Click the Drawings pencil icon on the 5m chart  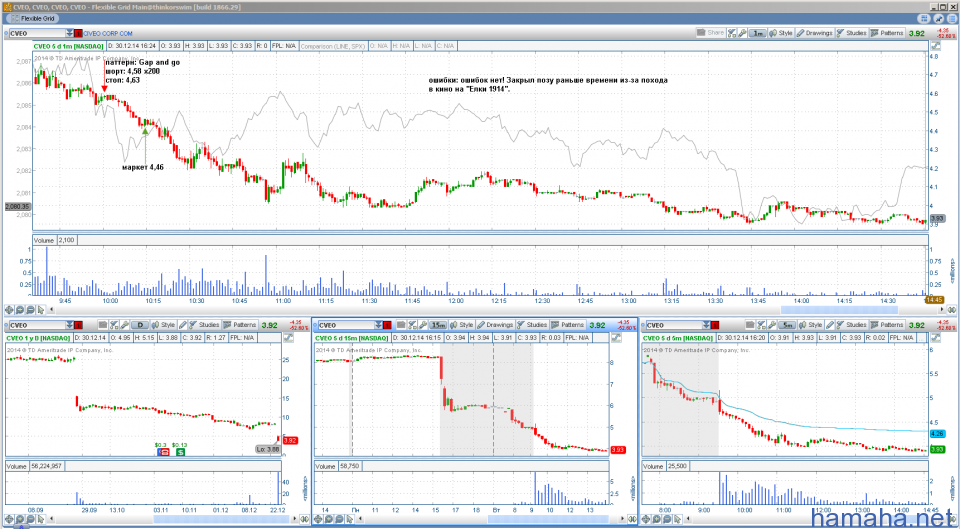click(830, 325)
